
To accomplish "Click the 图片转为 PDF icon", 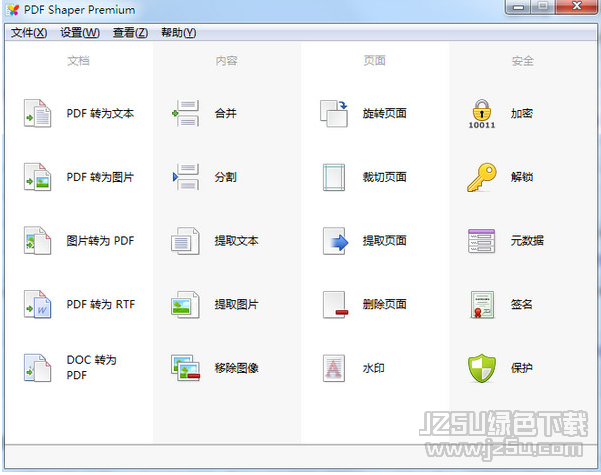I will coord(38,240).
